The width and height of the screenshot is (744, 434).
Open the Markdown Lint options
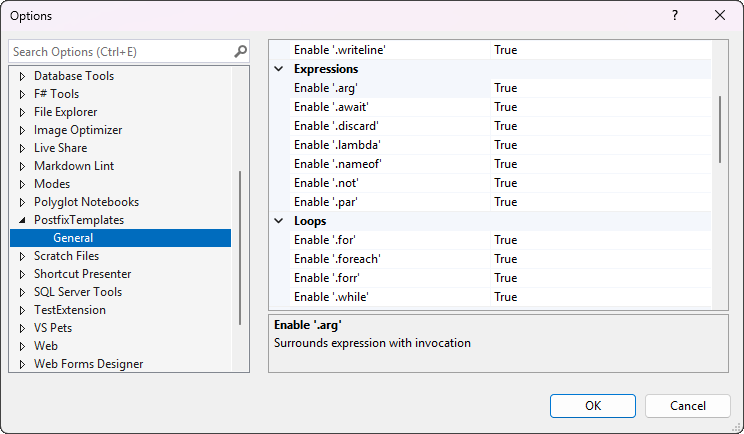(x=74, y=166)
